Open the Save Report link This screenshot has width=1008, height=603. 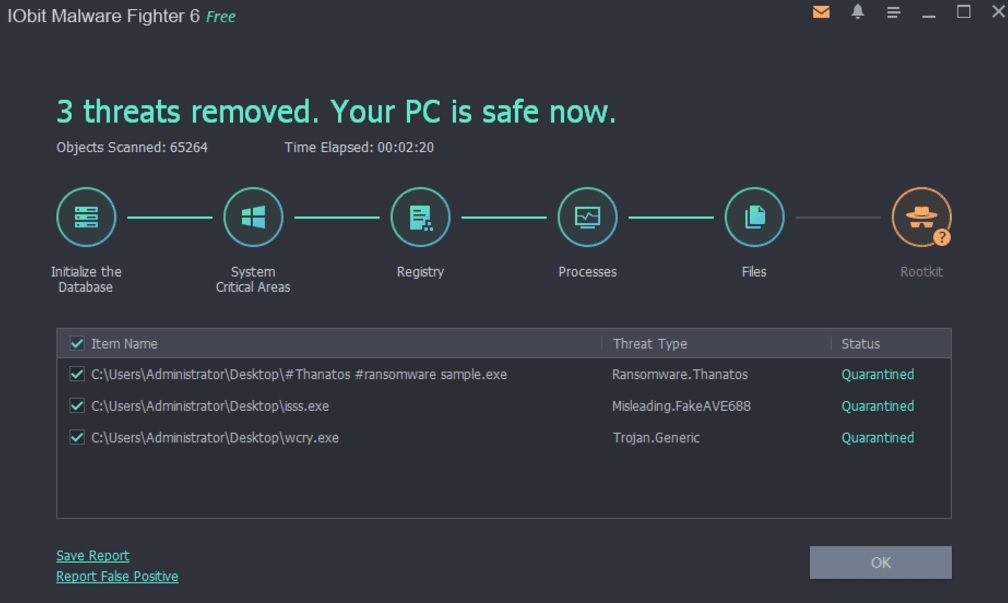click(x=93, y=555)
